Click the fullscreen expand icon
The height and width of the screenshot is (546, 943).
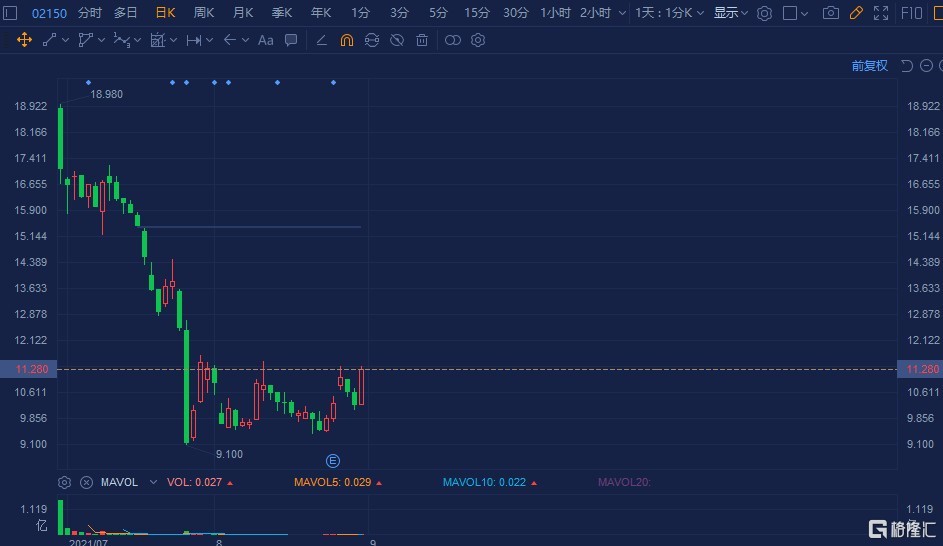881,13
